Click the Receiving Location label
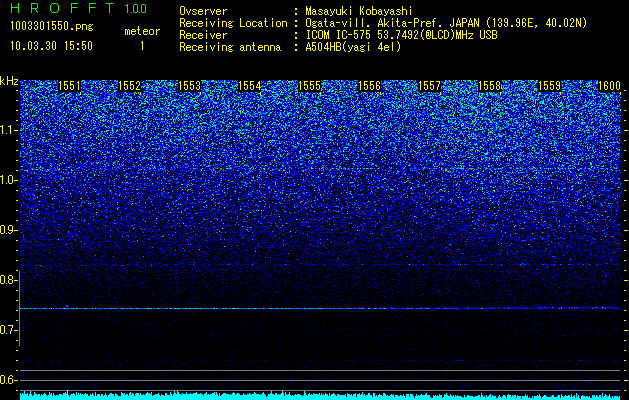Viewport: 629px width, 400px height. (x=233, y=23)
